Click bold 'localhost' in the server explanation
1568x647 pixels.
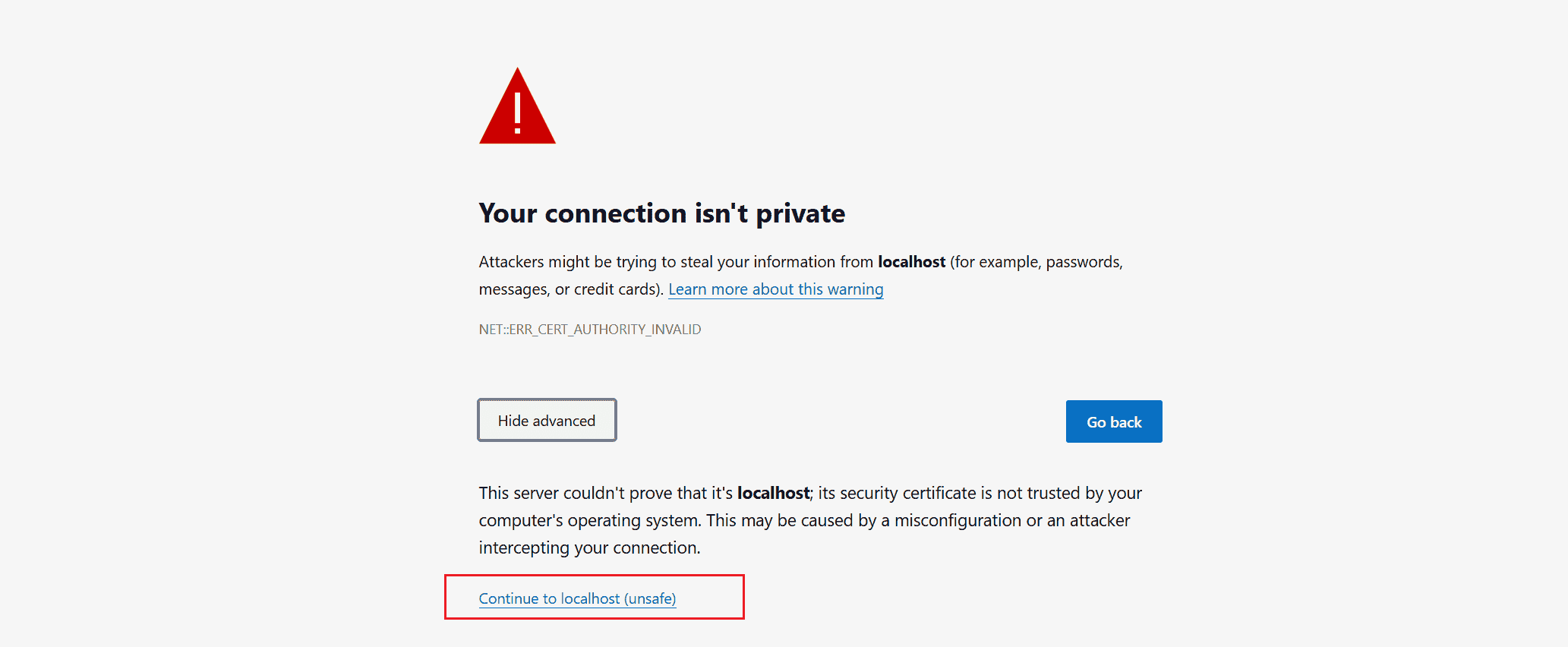point(774,494)
